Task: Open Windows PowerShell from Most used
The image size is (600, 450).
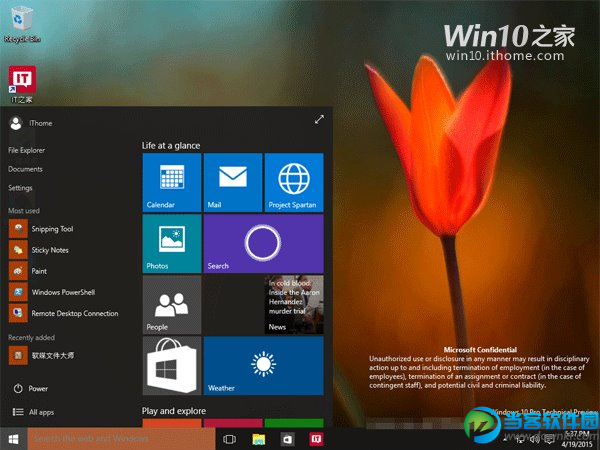Action: pyautogui.click(x=60, y=292)
